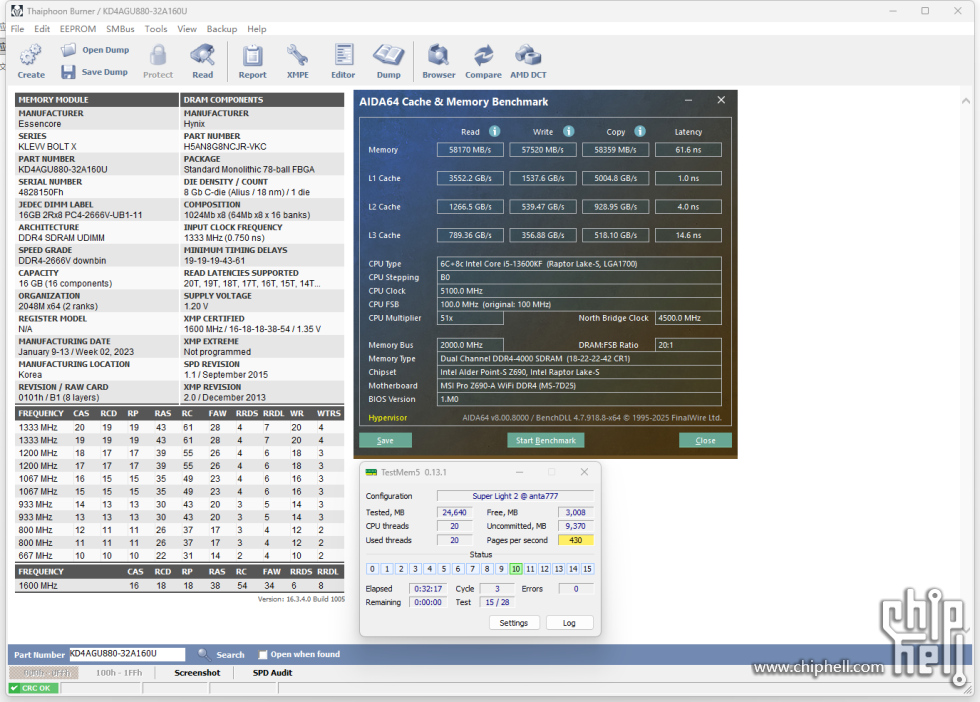
Task: Open the TestMem5 Log
Action: tap(569, 623)
